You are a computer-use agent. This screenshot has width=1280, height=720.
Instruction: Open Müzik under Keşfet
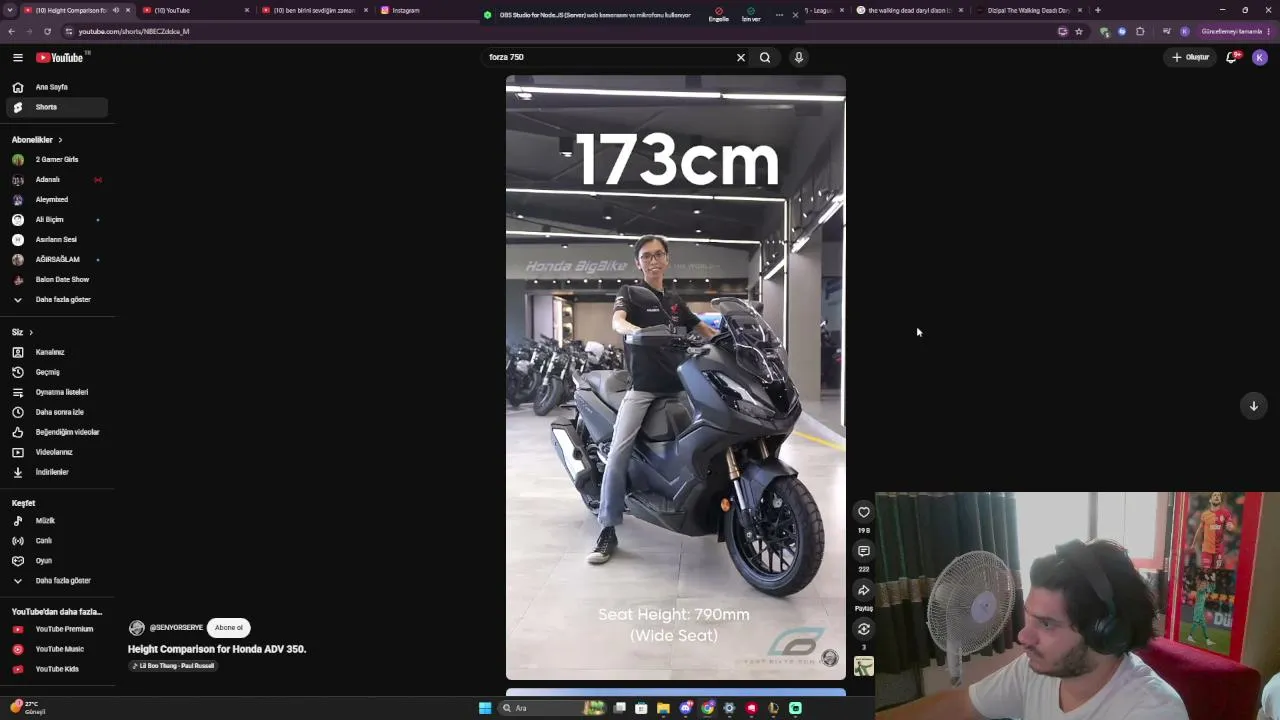point(57,521)
